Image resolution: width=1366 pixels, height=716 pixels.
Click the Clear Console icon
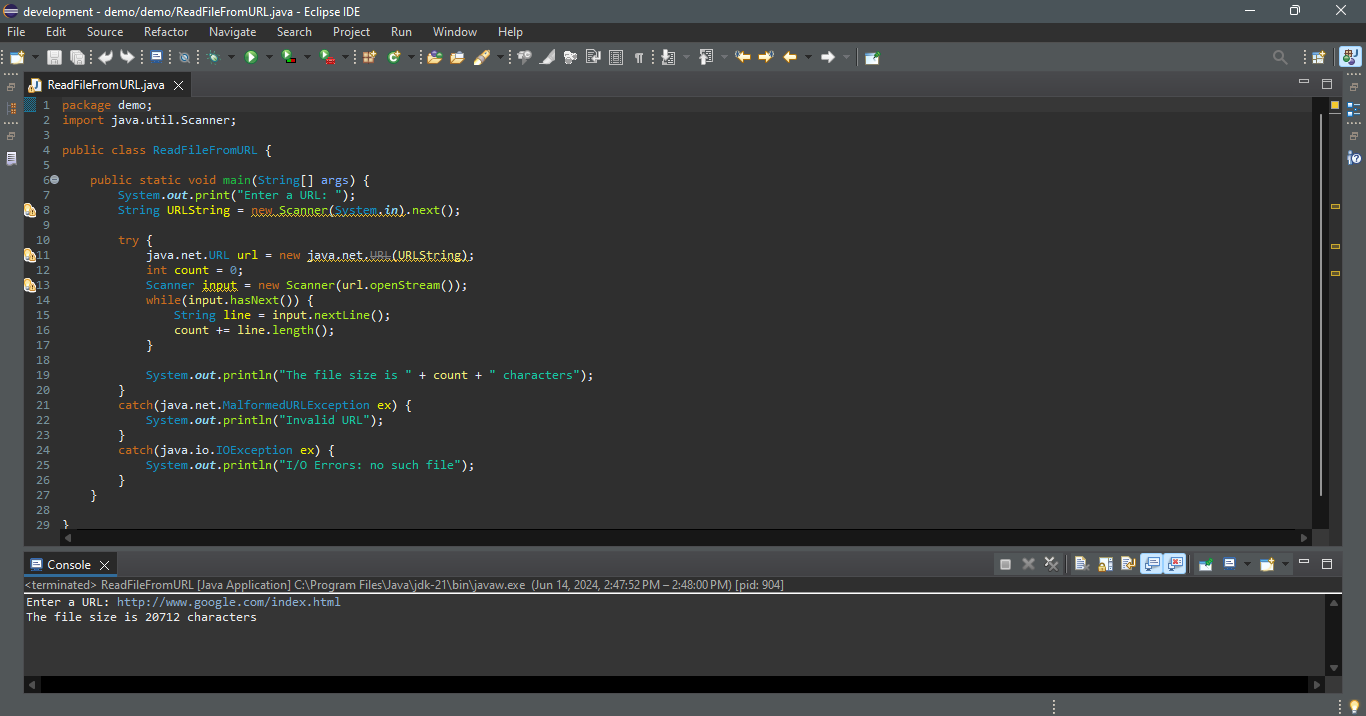point(1081,565)
